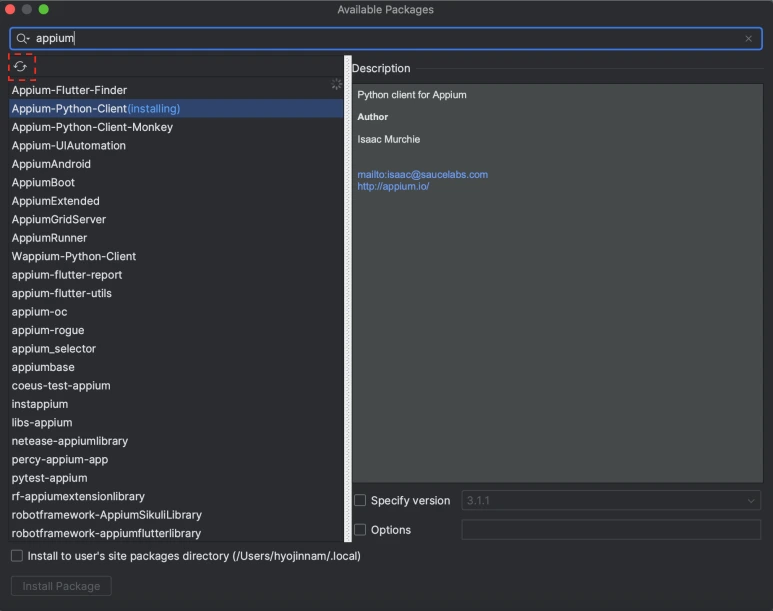This screenshot has width=773, height=611.
Task: Select coeus-test-appium package
Action: 176,386
